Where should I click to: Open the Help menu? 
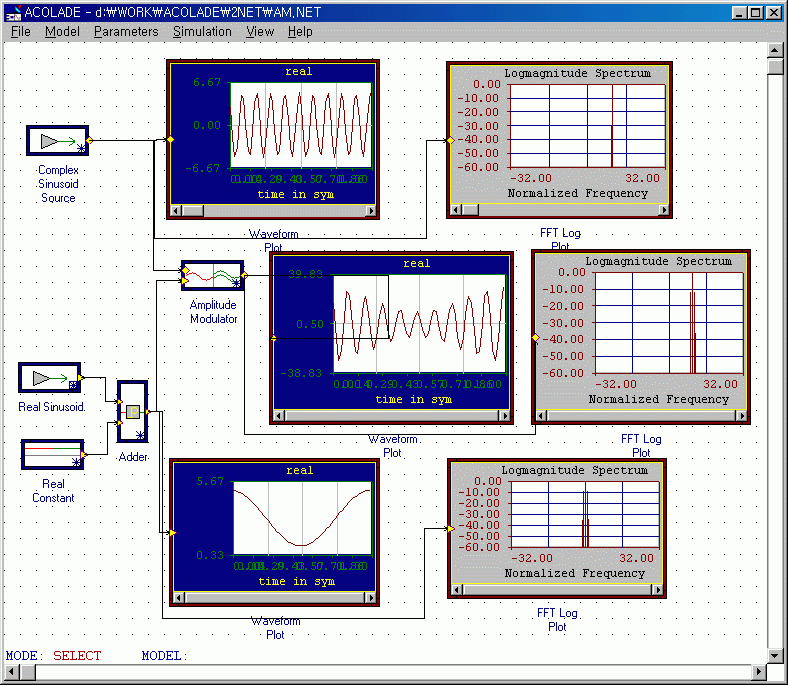300,32
